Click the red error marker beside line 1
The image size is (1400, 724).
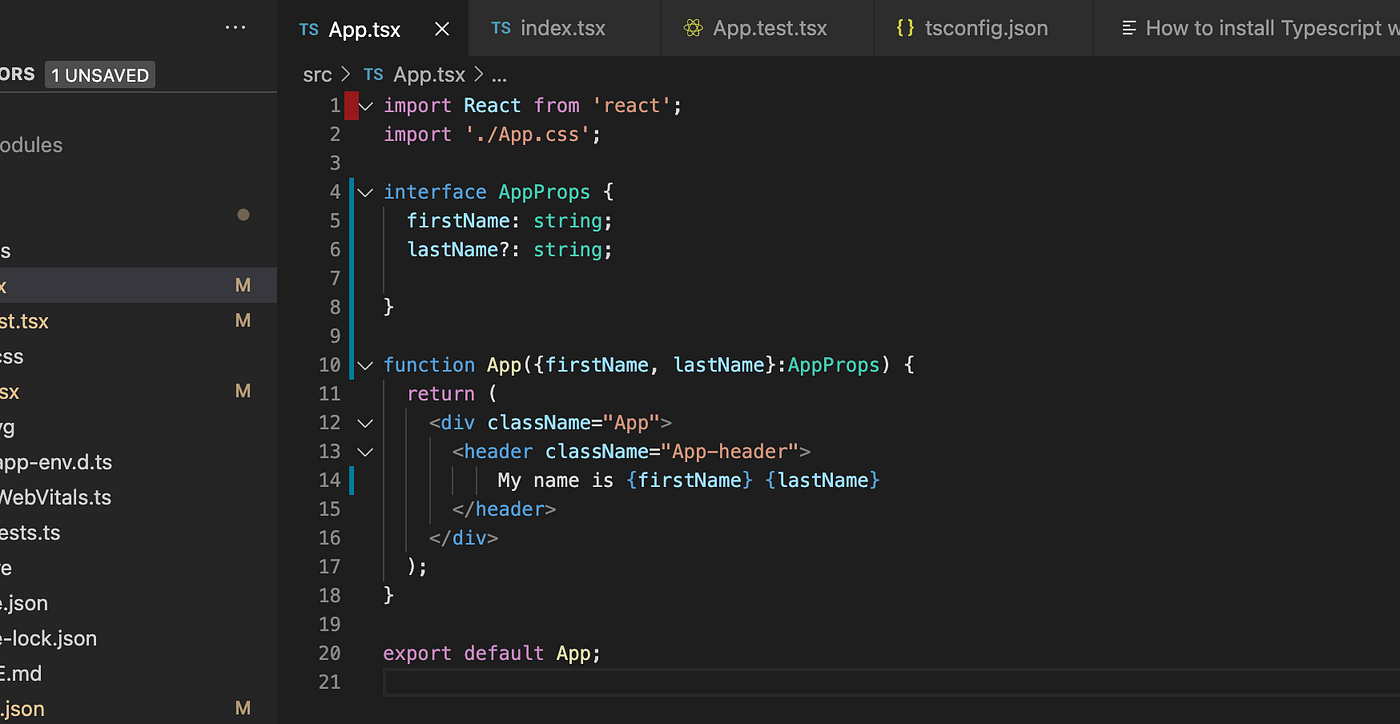point(351,104)
